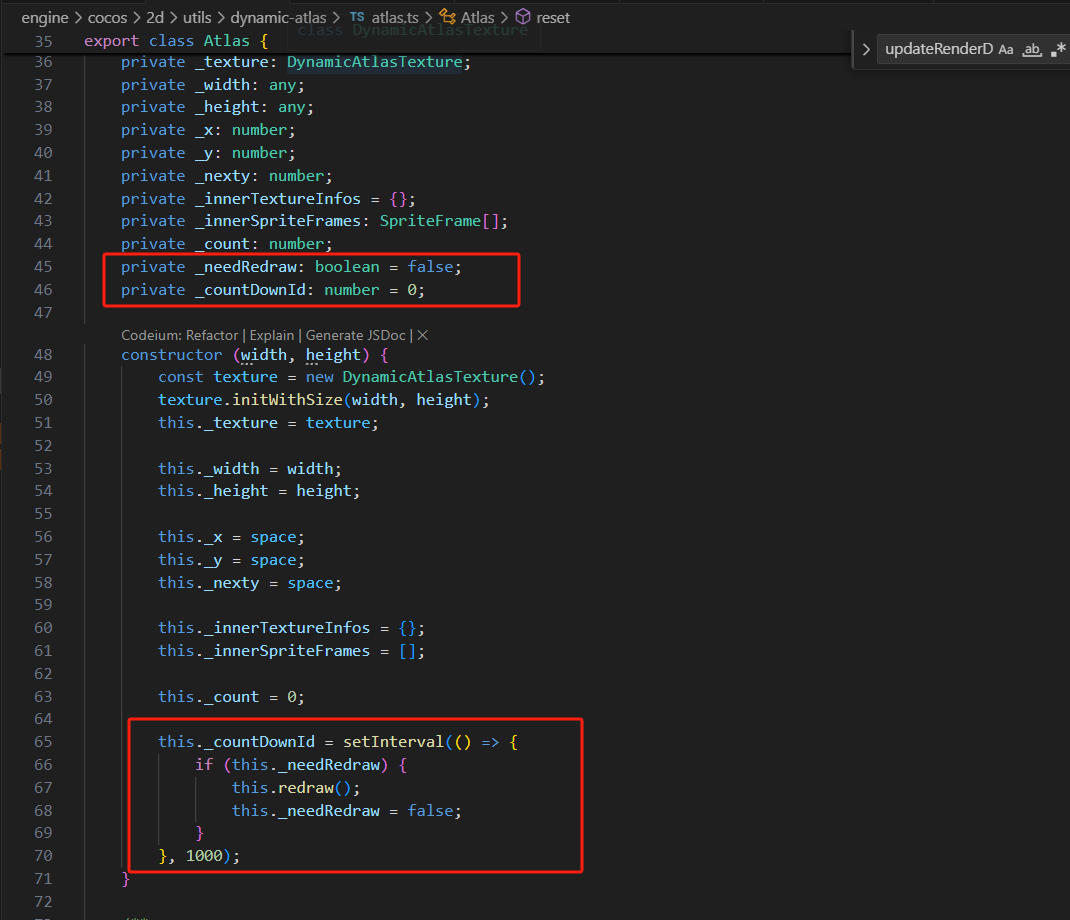
Task: Select the reset breadcrumb symbol
Action: point(553,18)
